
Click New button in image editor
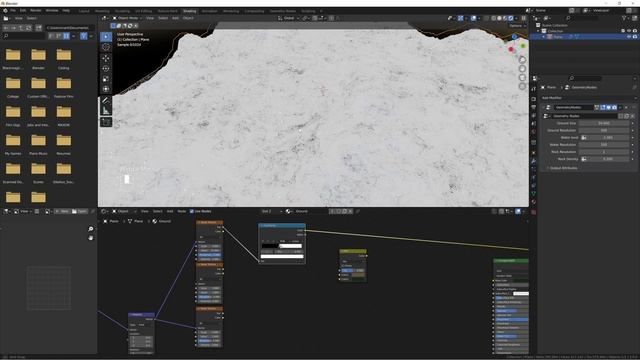click(62, 211)
